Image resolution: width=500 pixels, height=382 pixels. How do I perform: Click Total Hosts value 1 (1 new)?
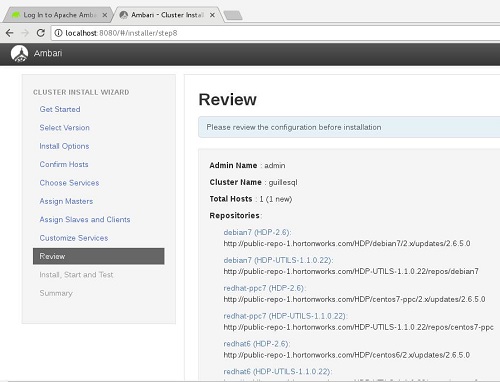point(276,199)
